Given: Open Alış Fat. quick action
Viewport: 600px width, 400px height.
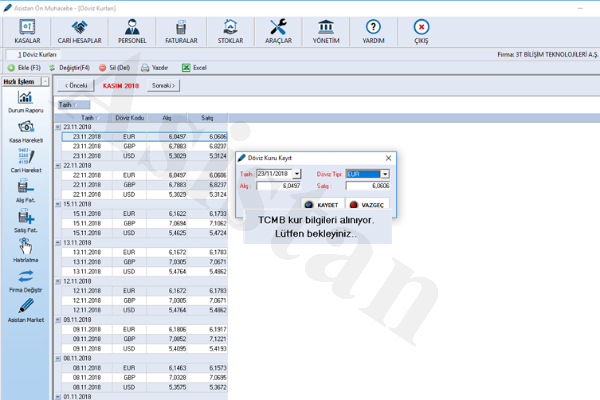Looking at the screenshot, I should click(x=26, y=191).
